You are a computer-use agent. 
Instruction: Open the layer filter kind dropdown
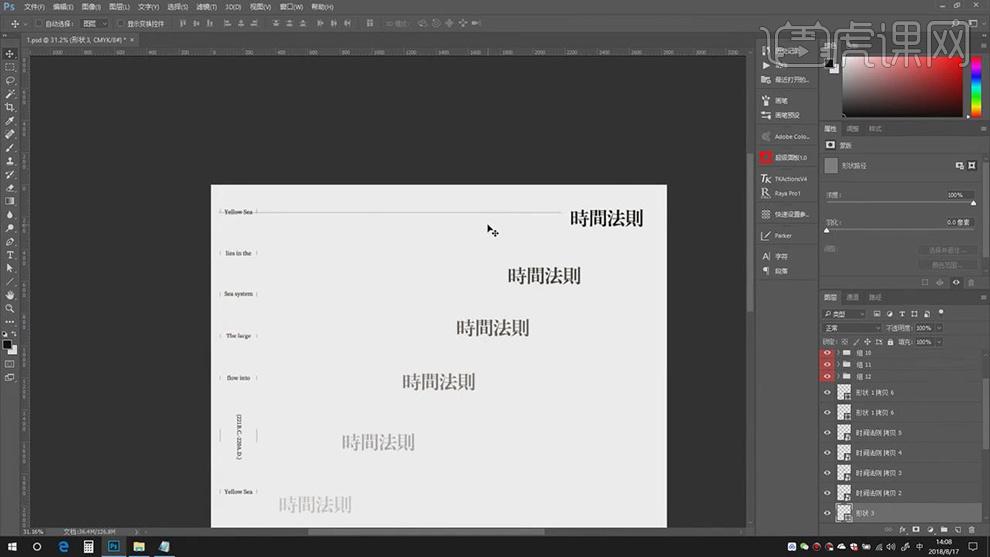844,314
